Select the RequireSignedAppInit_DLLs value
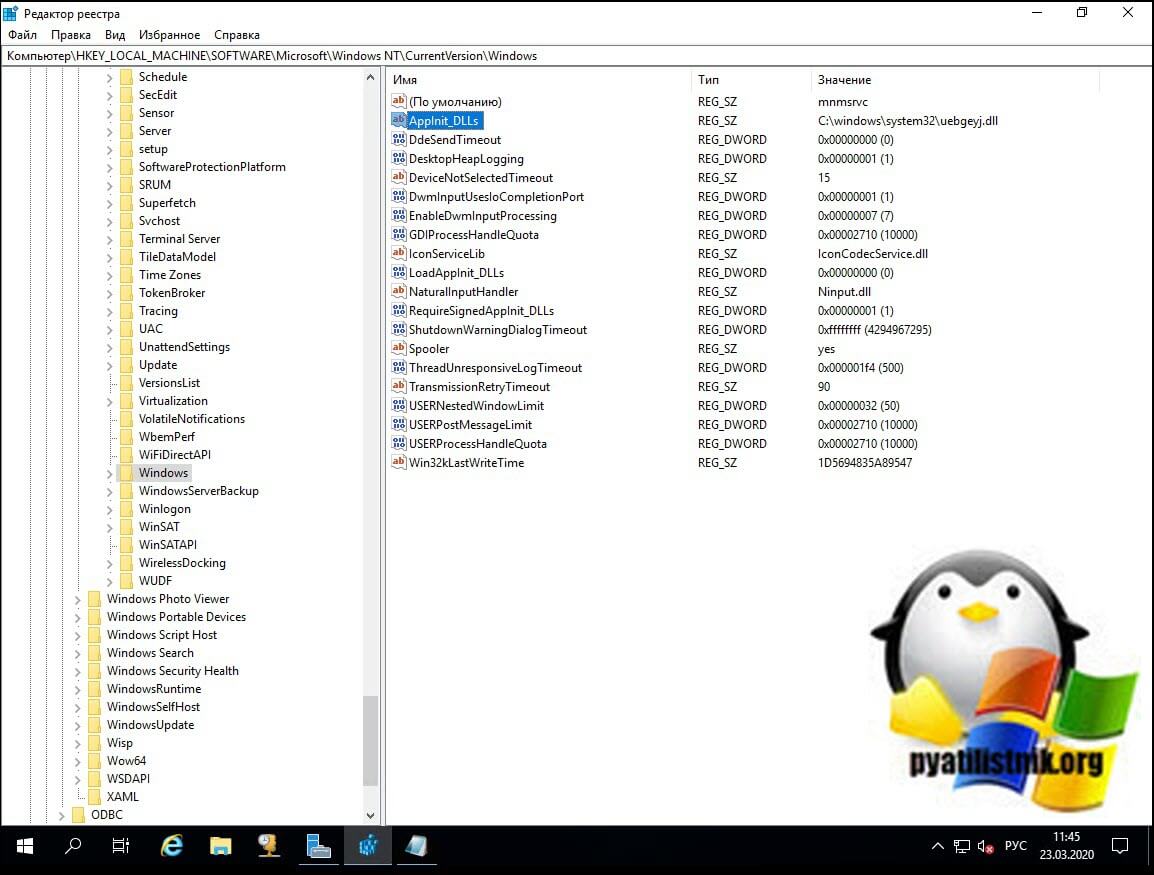The height and width of the screenshot is (875, 1154). (x=481, y=311)
